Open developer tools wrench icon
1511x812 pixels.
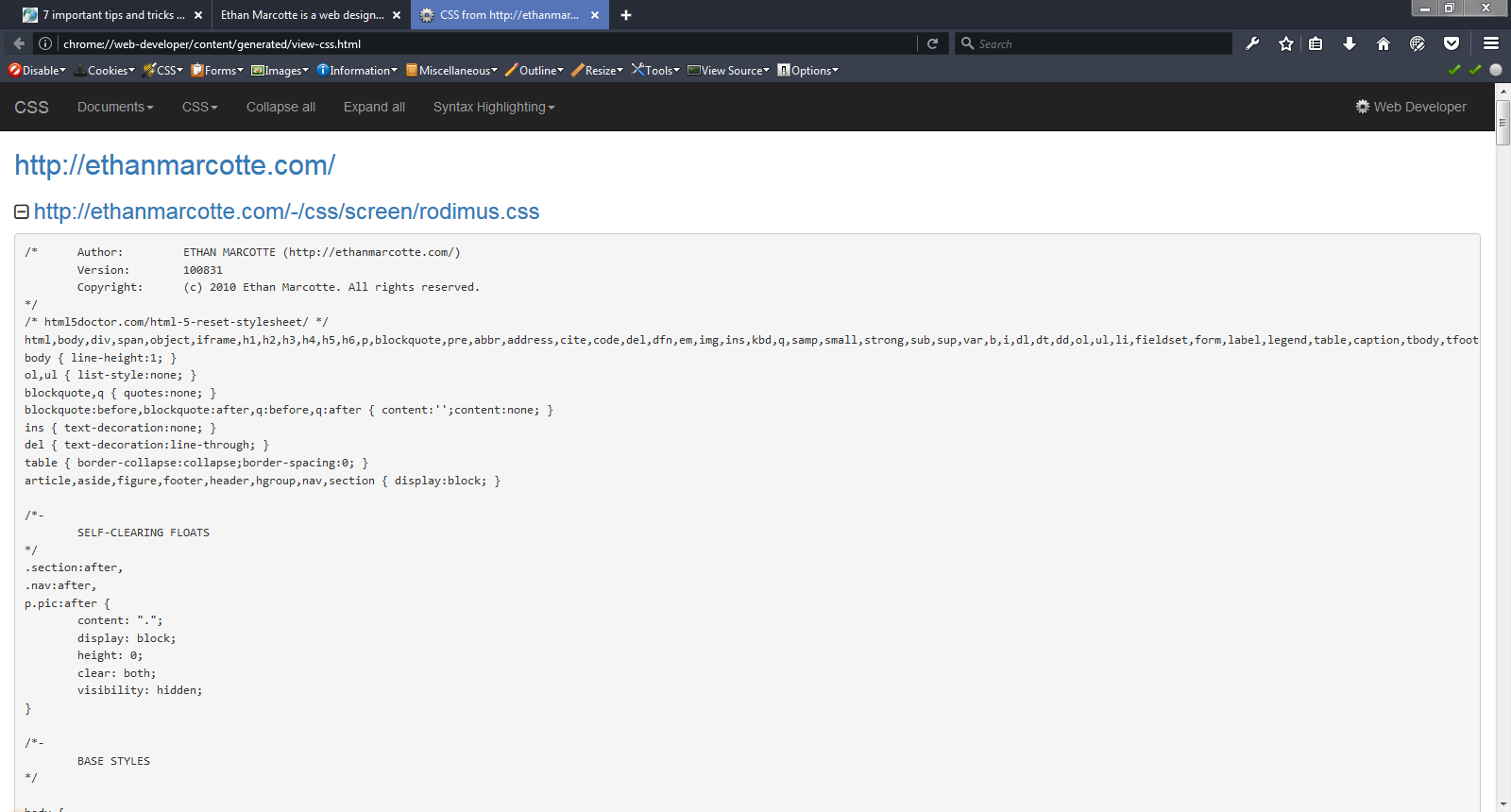[1252, 43]
